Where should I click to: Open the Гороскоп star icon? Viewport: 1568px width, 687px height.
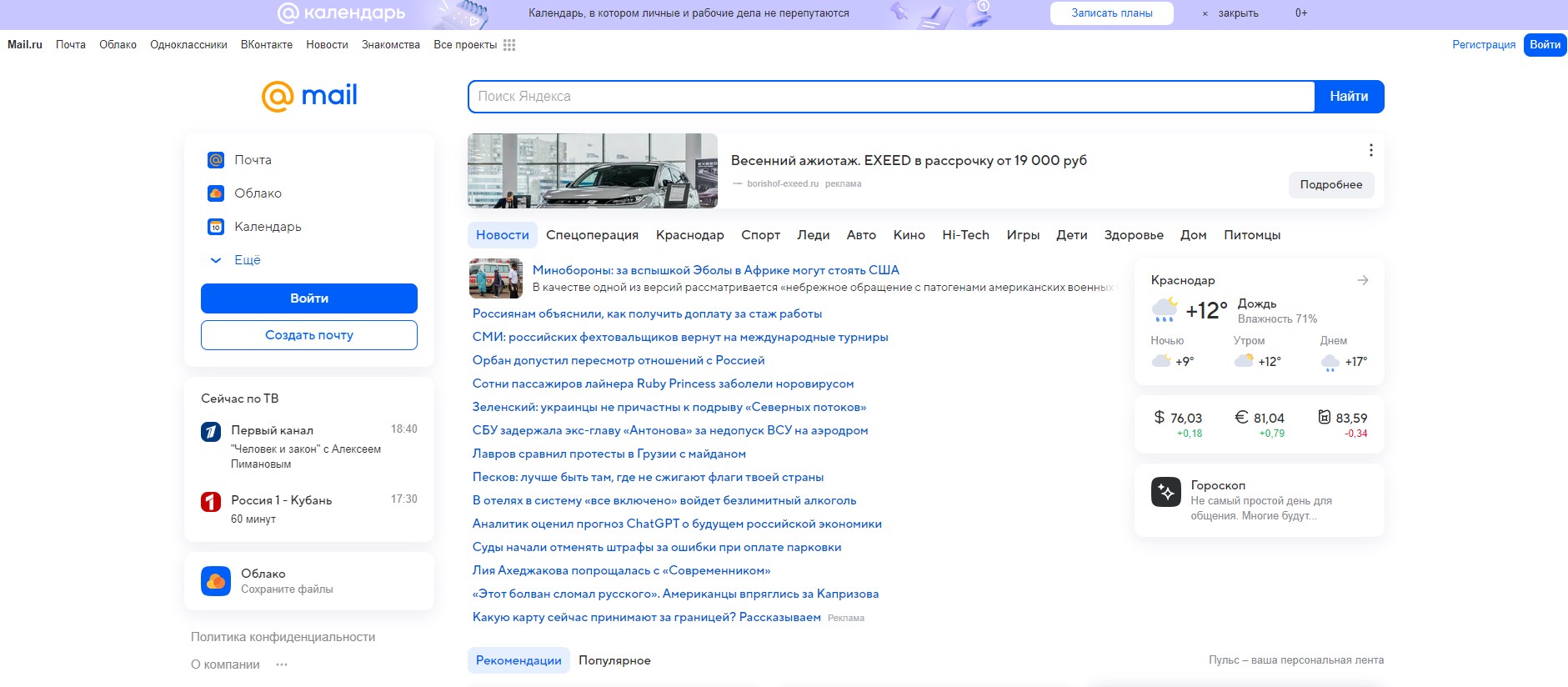(1165, 492)
